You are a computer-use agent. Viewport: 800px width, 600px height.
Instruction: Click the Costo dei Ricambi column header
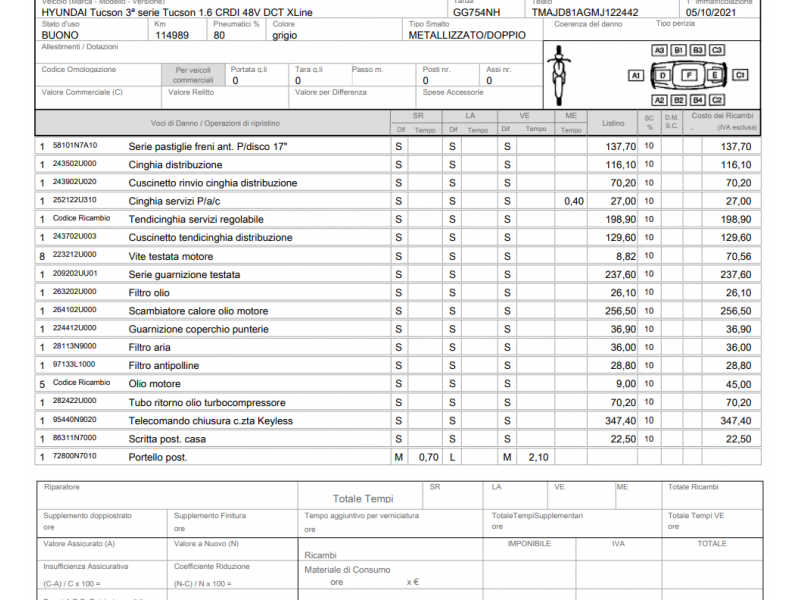(x=722, y=121)
